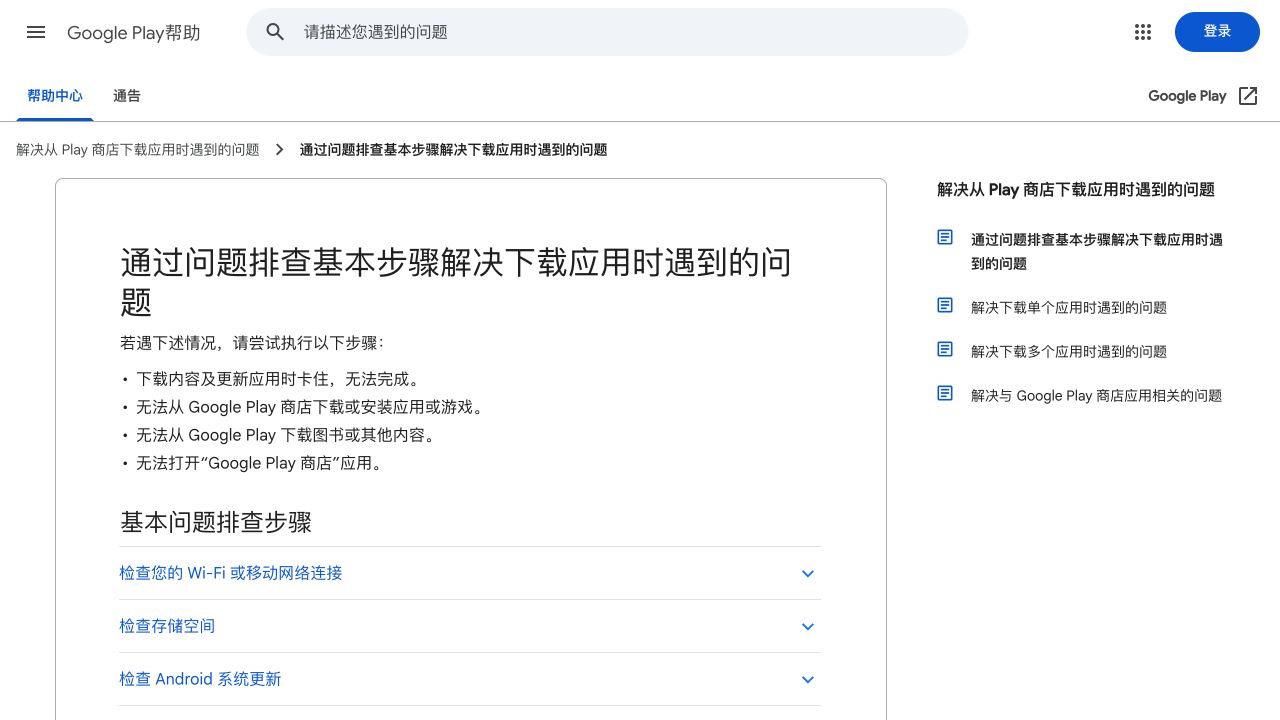Open the 检查存储空间 section
Screen dimensions: 1280x720
pos(470,626)
